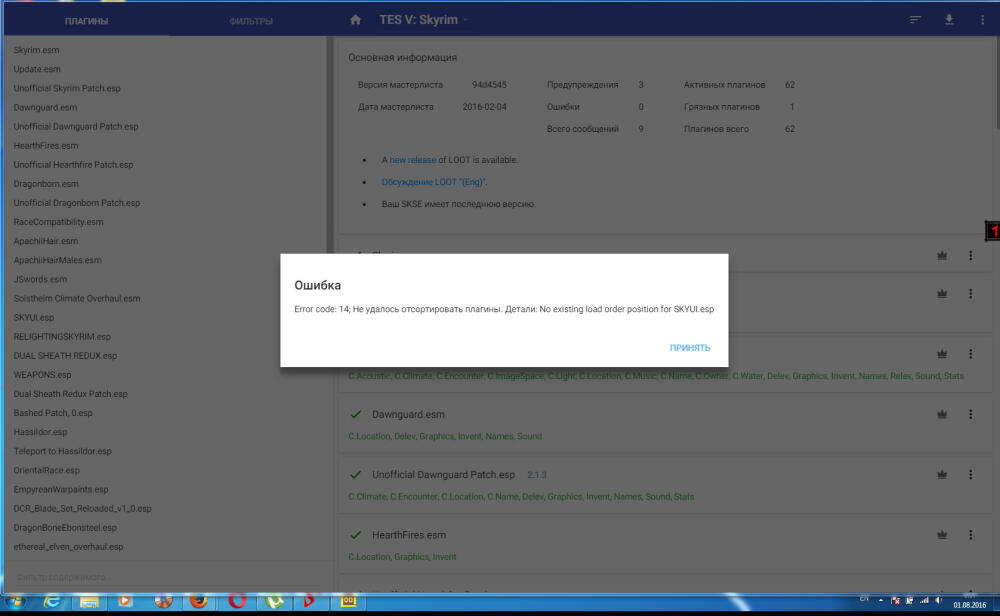Image resolution: width=1000 pixels, height=616 pixels.
Task: Select SKYUI.esp in sidebar
Action: 34,318
